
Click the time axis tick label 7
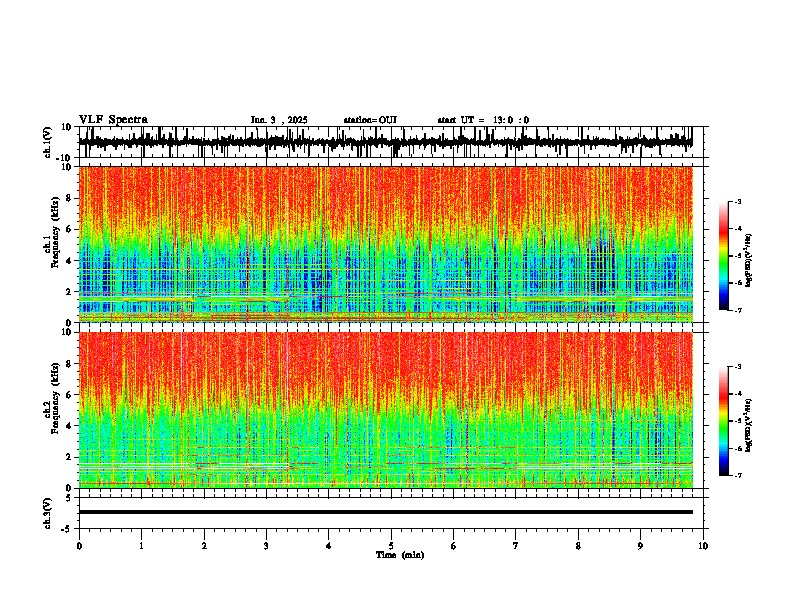coord(516,546)
